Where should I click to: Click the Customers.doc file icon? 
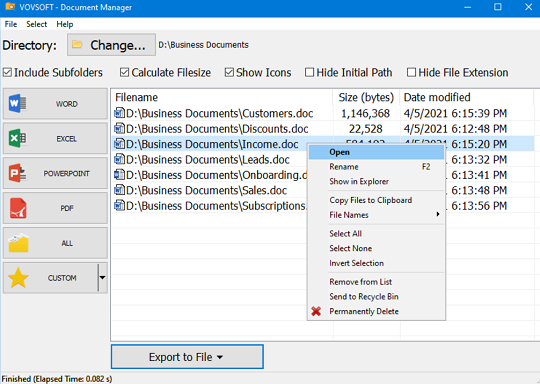(x=119, y=113)
